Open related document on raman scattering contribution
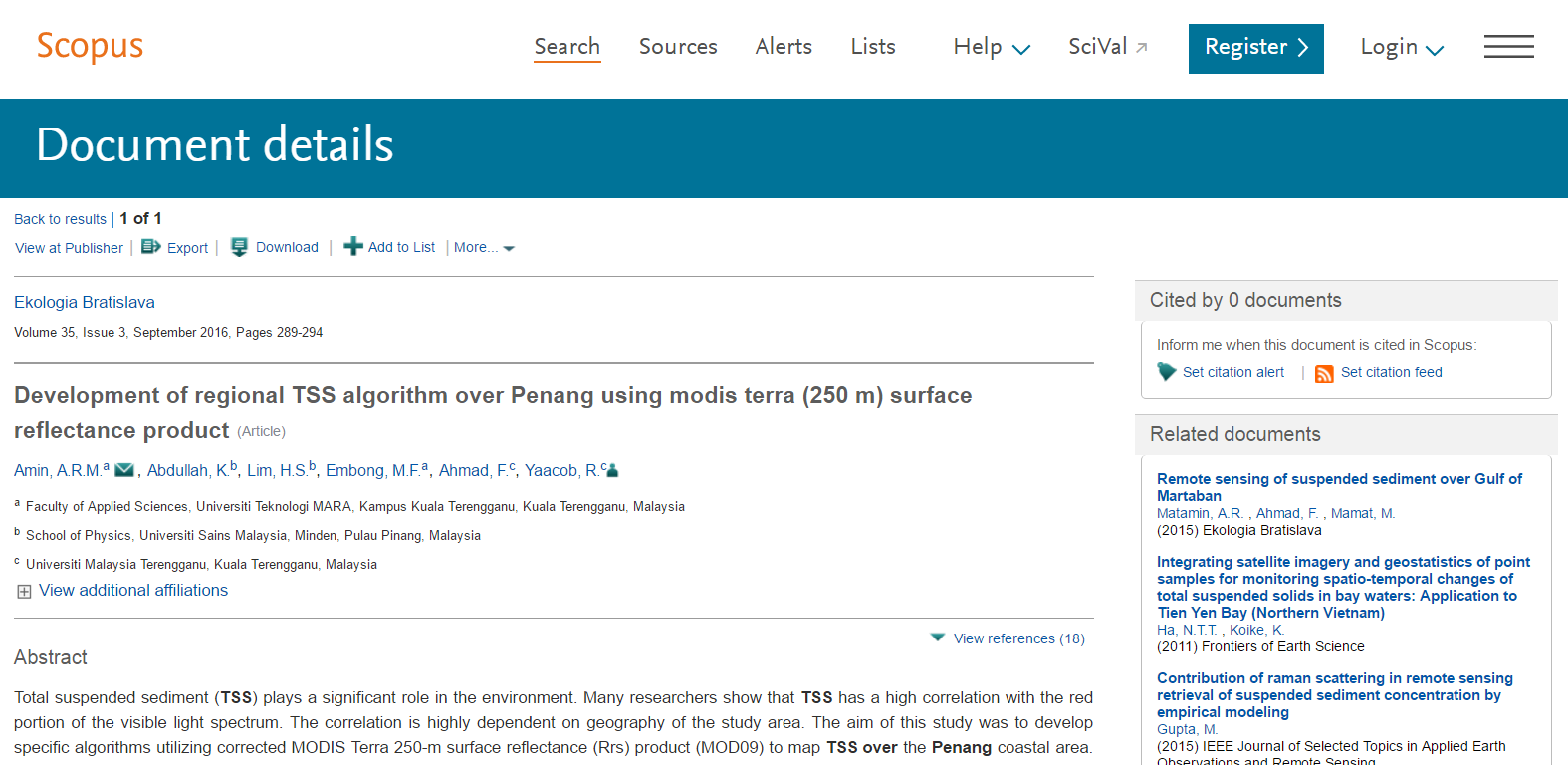 pos(1334,695)
